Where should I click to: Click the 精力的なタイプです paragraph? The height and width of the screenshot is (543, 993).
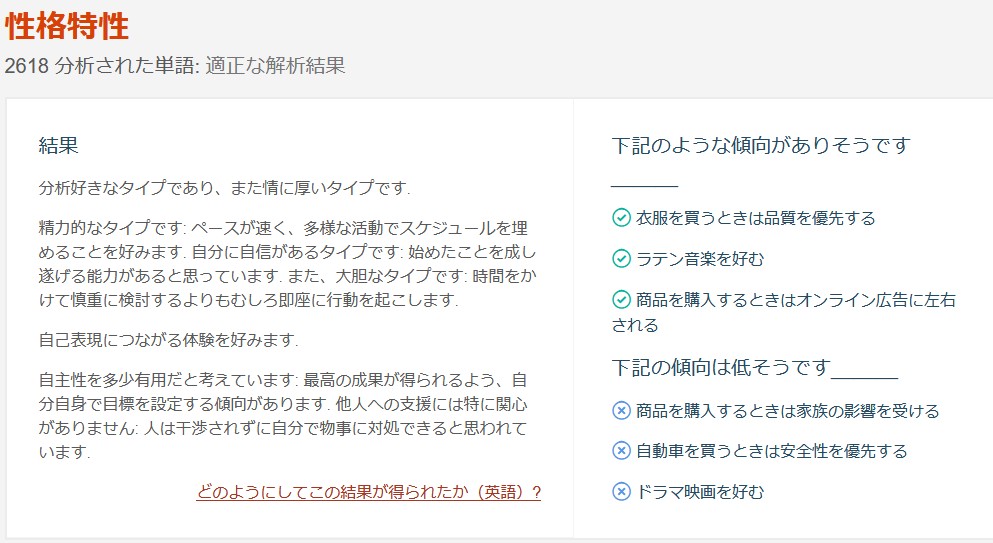click(x=288, y=264)
